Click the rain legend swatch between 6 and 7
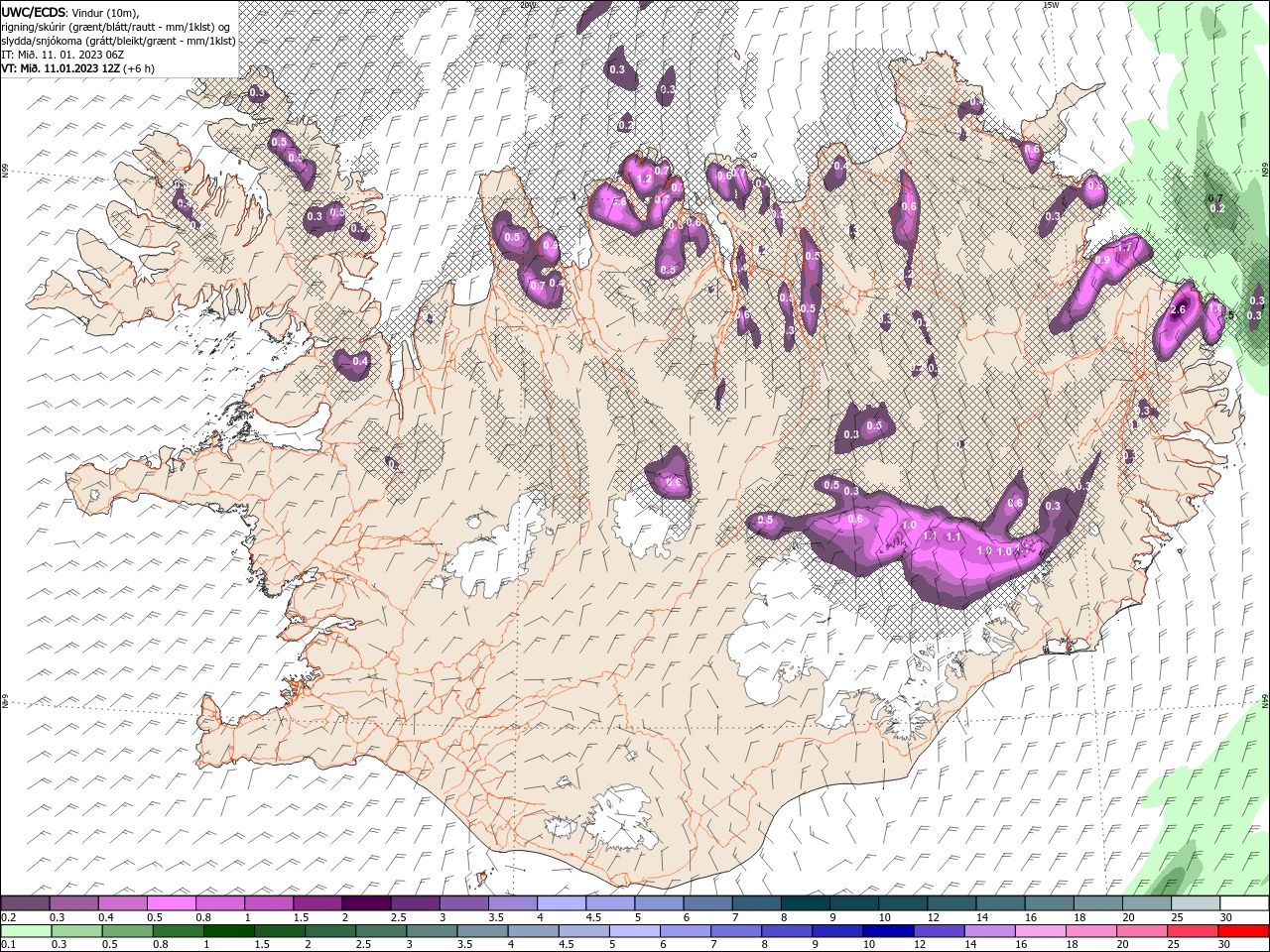Screen dimensions: 1270x952 coord(685,930)
